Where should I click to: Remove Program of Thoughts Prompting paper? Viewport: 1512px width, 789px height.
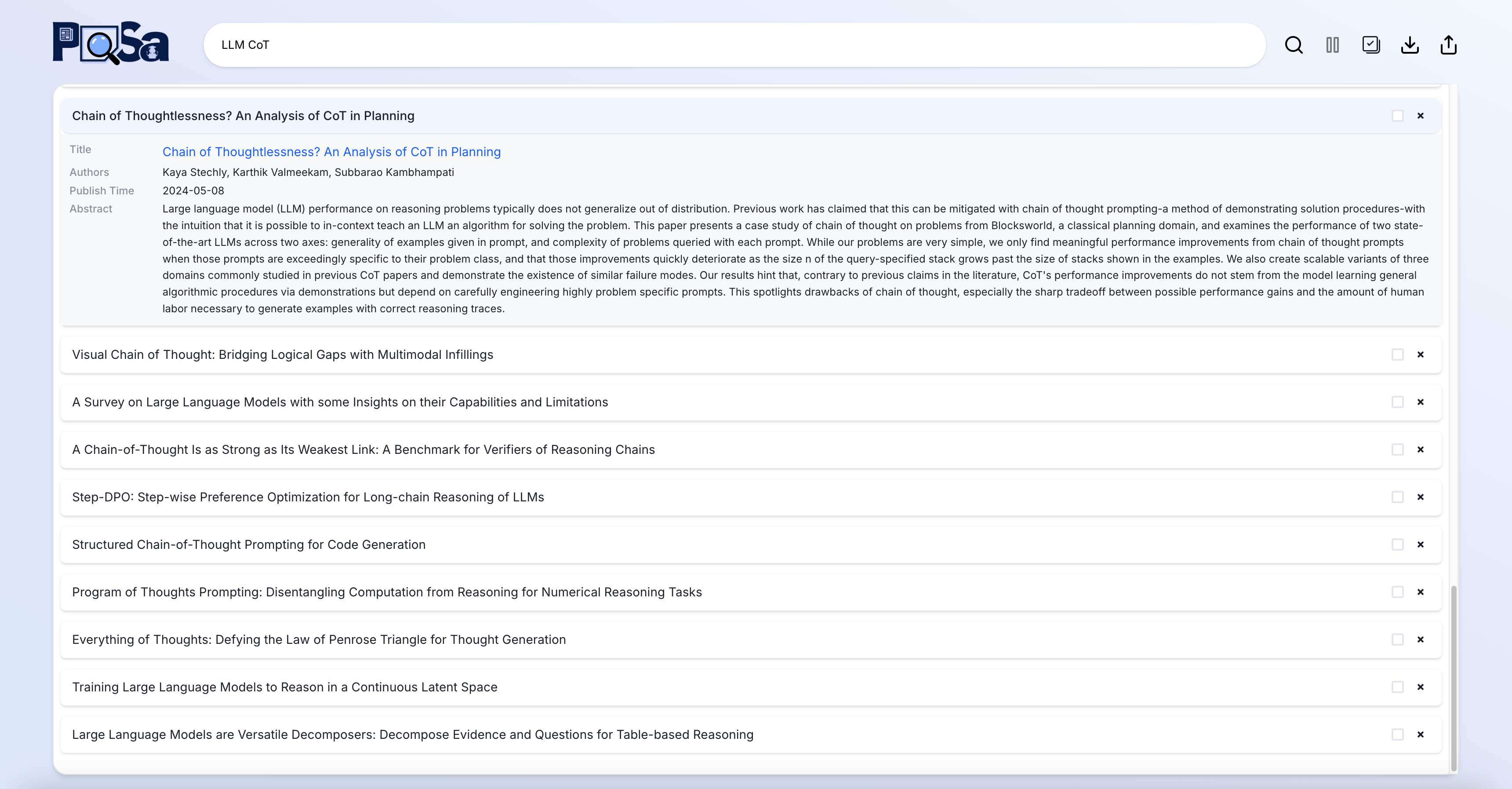tap(1421, 592)
